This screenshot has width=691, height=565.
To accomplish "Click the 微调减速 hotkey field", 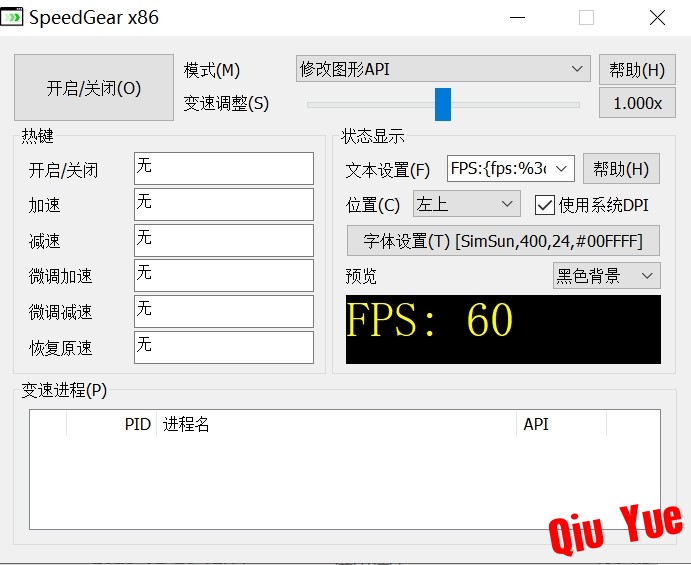I will pyautogui.click(x=224, y=312).
